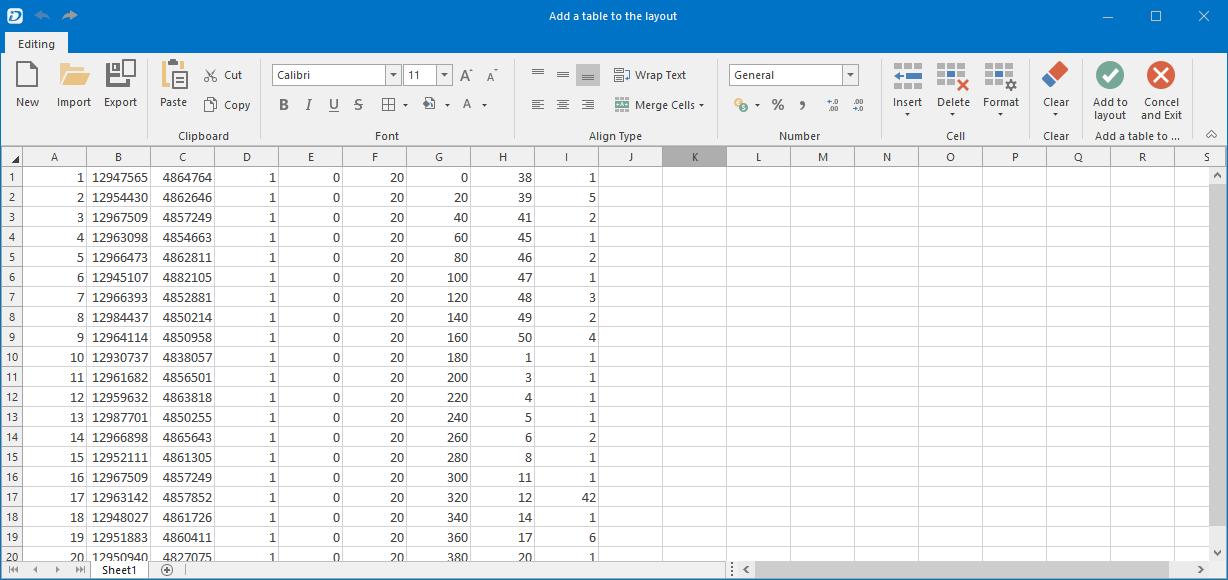Click the percent style icon
Image resolution: width=1228 pixels, height=580 pixels.
pos(778,105)
